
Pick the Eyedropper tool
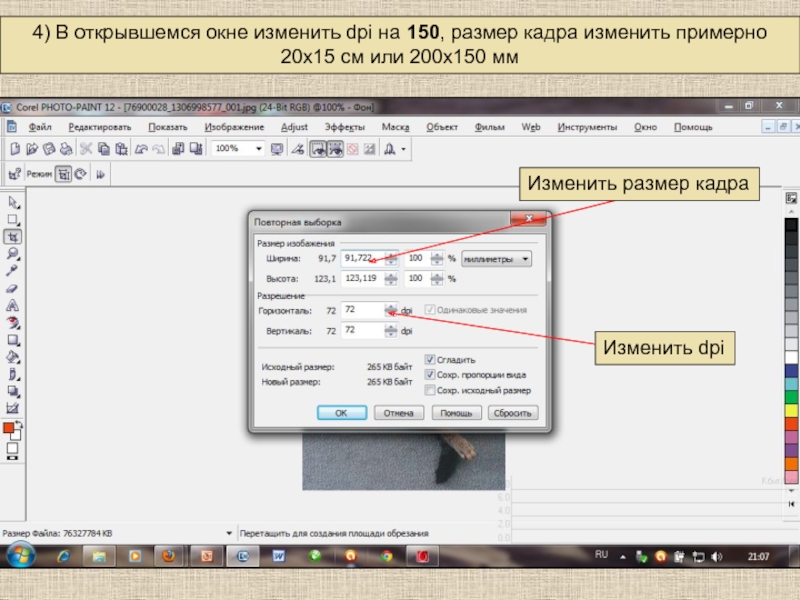pyautogui.click(x=14, y=271)
